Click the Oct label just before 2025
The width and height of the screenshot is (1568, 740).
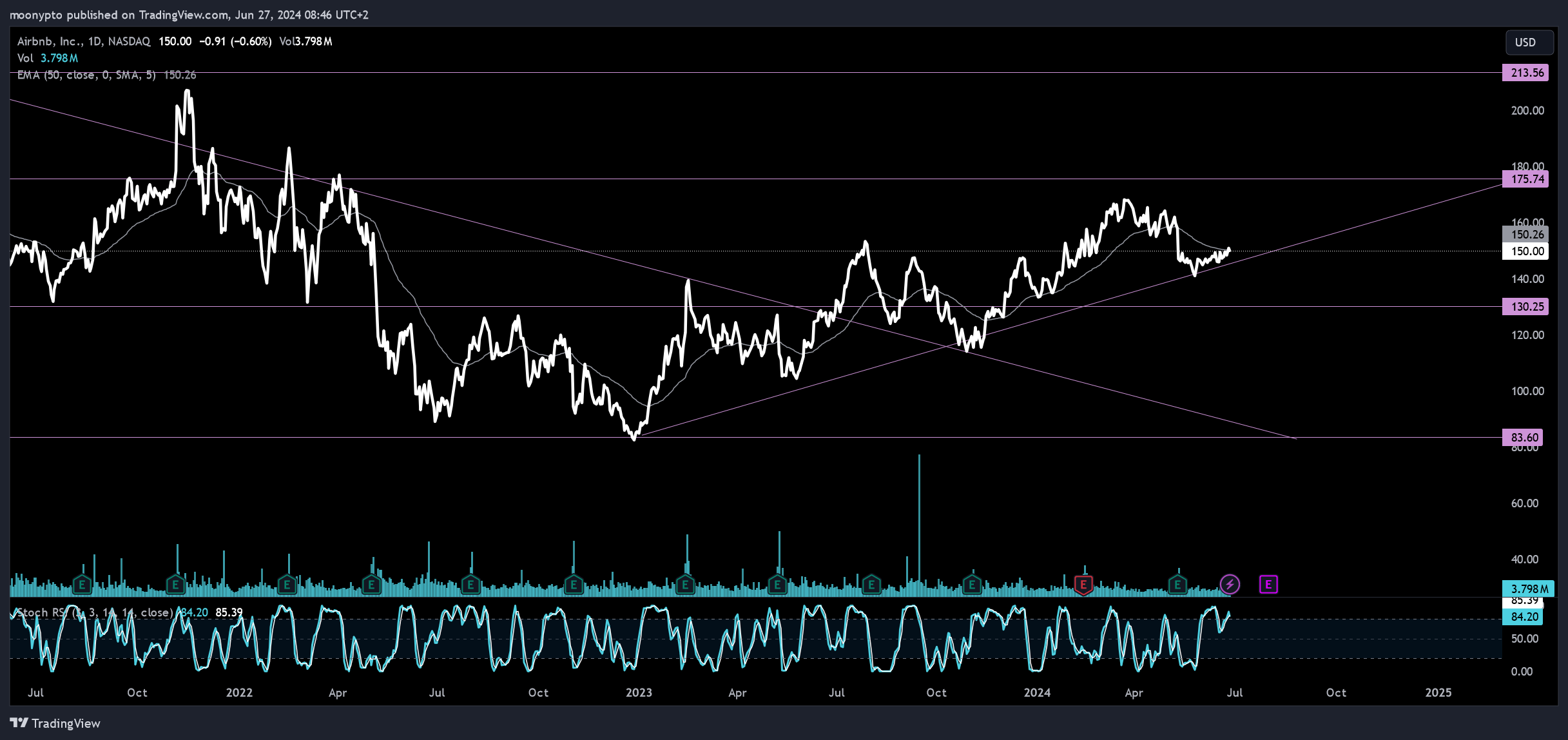[x=1336, y=693]
